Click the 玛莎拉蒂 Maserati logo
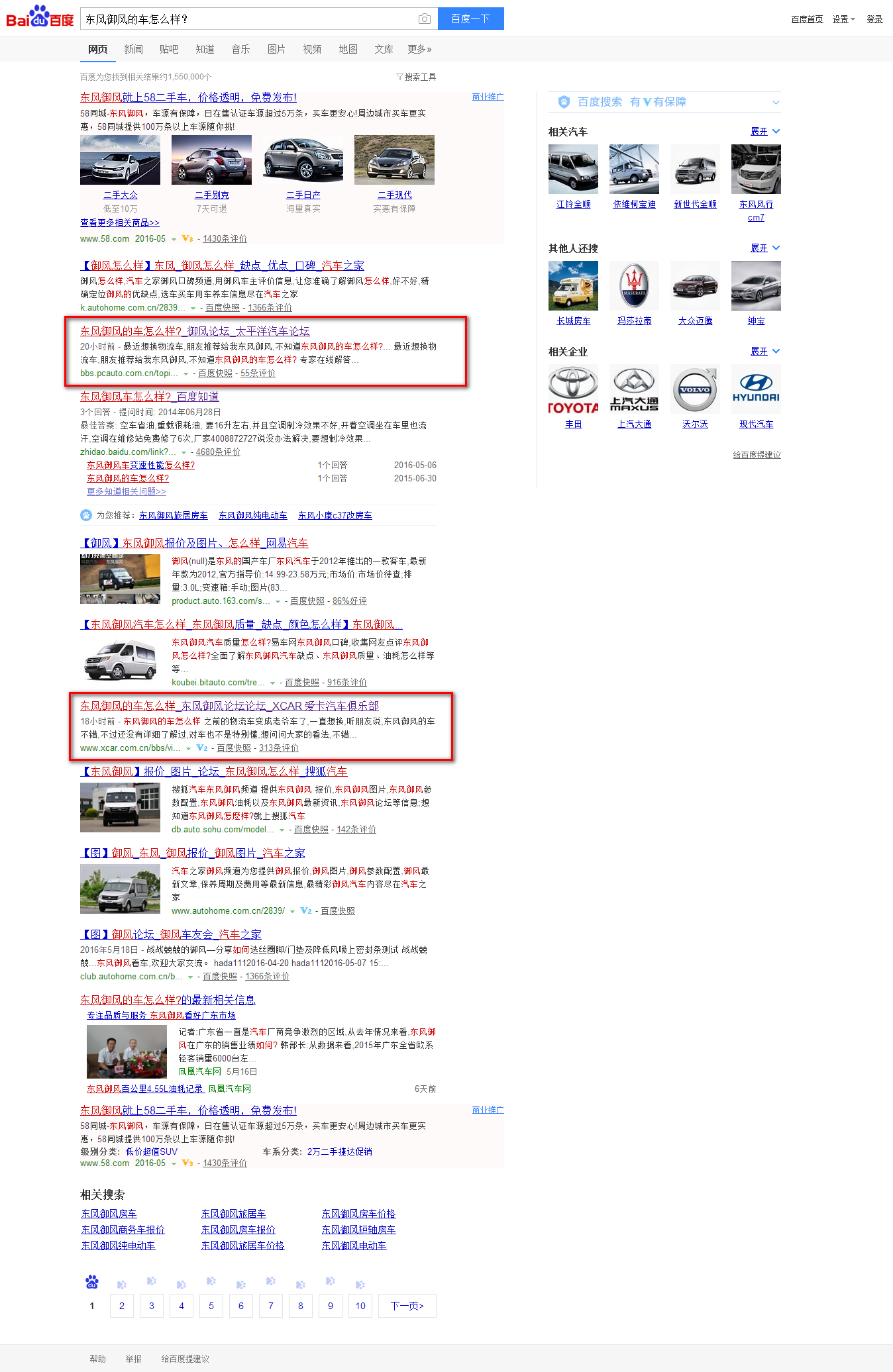This screenshot has height=1372, width=893. [634, 285]
